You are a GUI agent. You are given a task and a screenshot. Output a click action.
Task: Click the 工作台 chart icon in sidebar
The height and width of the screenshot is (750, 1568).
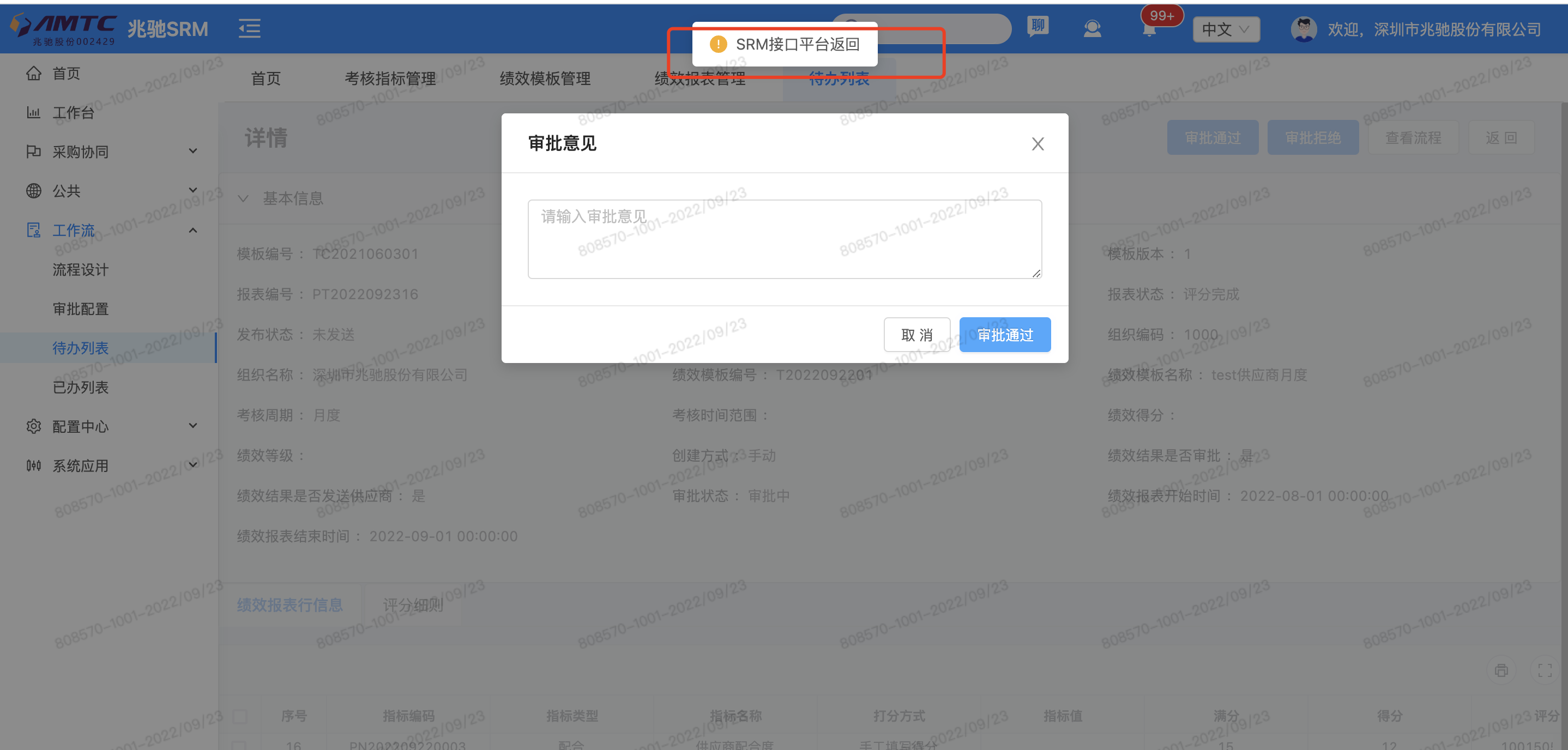pyautogui.click(x=33, y=113)
